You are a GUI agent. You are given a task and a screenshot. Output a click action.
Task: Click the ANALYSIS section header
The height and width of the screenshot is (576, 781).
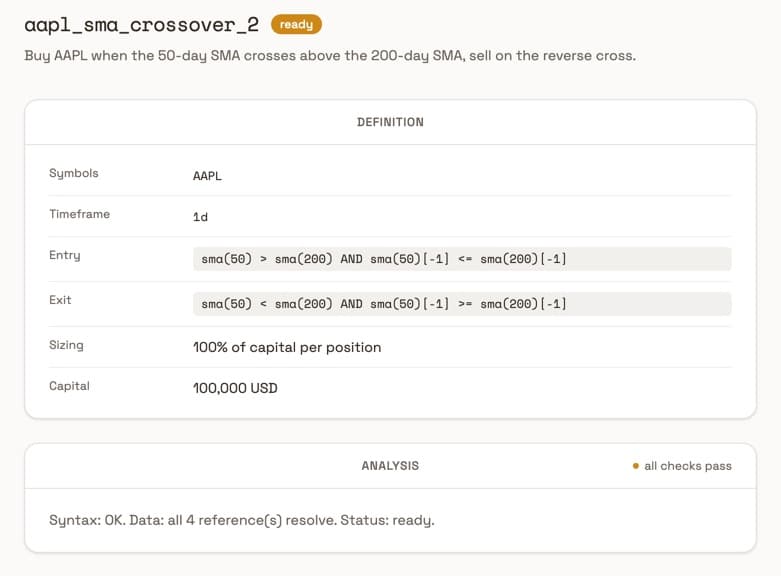click(390, 466)
